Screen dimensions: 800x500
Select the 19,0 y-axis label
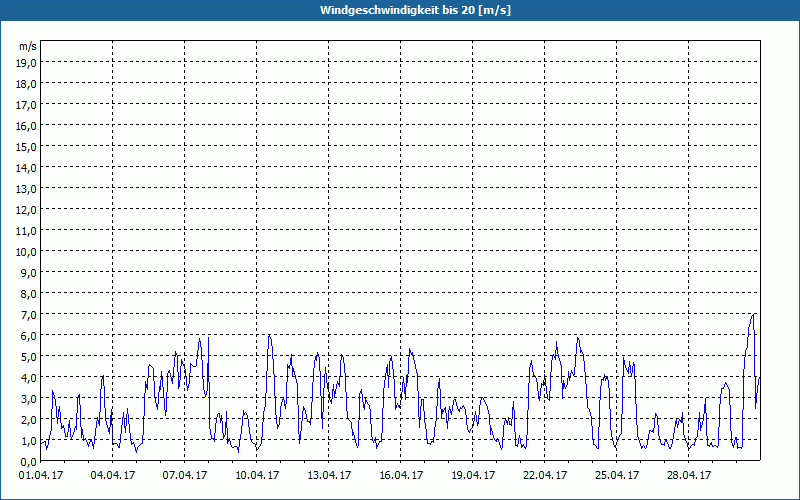click(x=26, y=63)
